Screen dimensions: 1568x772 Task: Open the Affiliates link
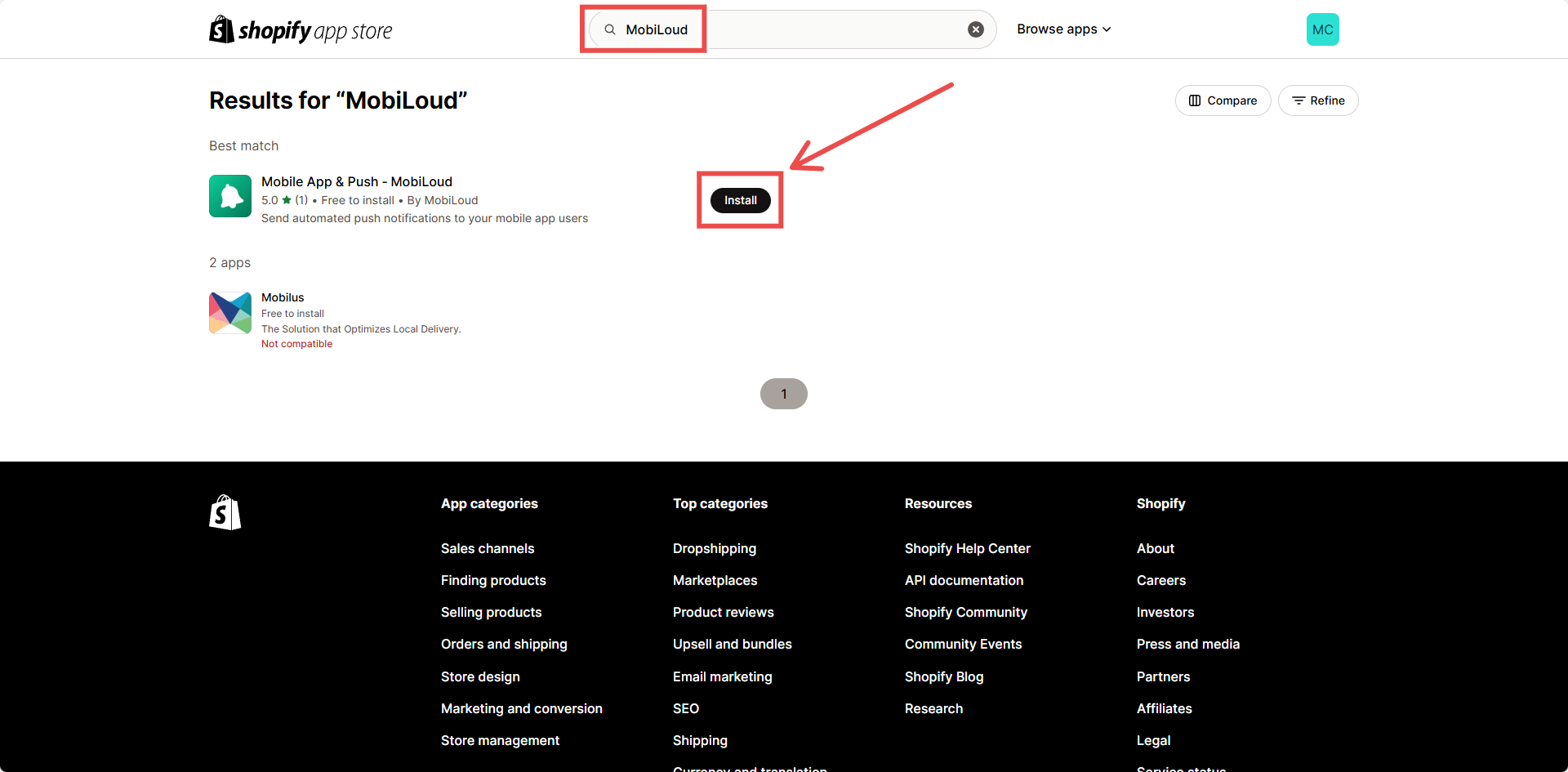tap(1165, 708)
